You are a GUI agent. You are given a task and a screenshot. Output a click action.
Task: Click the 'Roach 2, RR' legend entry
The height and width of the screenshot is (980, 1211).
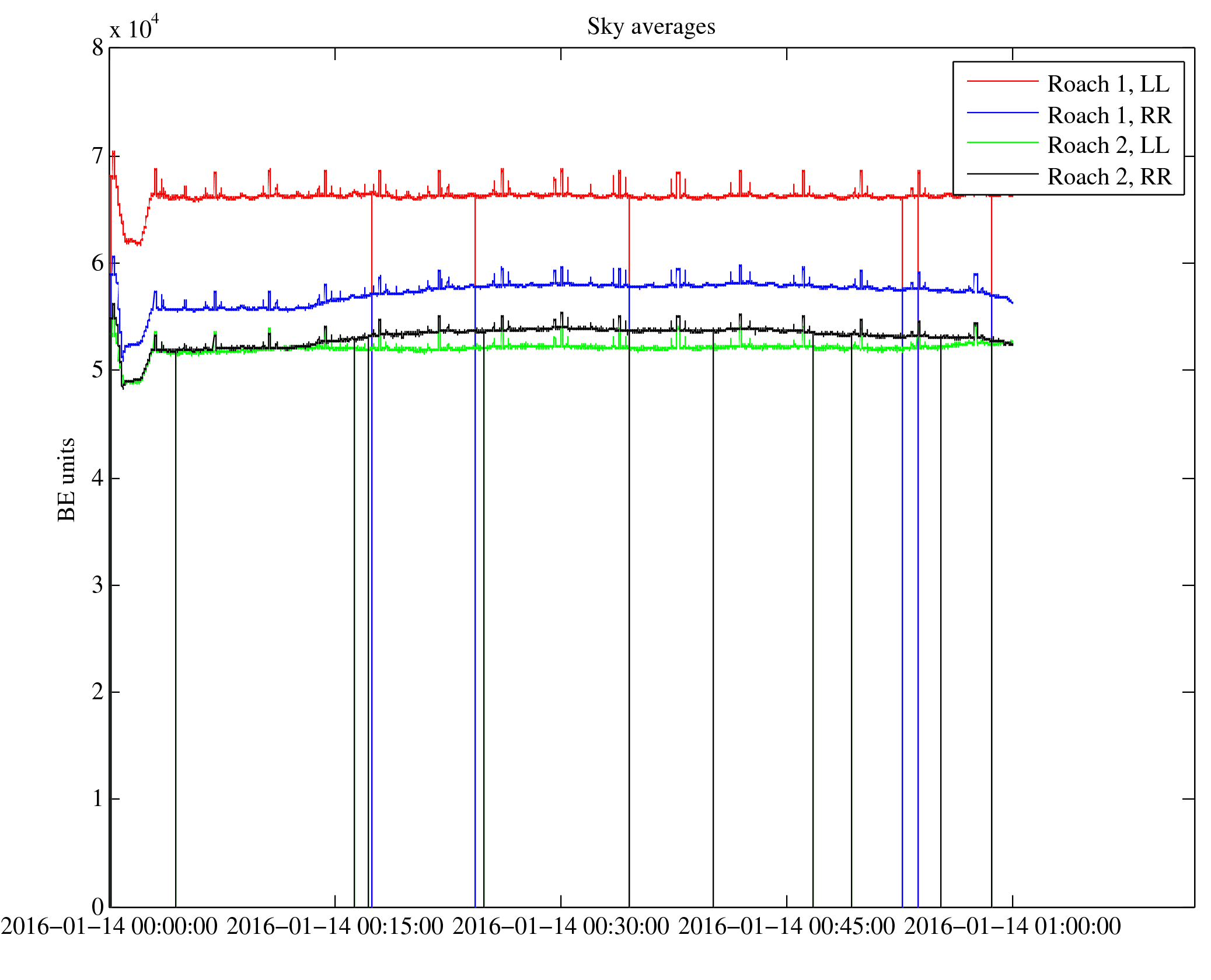tap(1109, 176)
